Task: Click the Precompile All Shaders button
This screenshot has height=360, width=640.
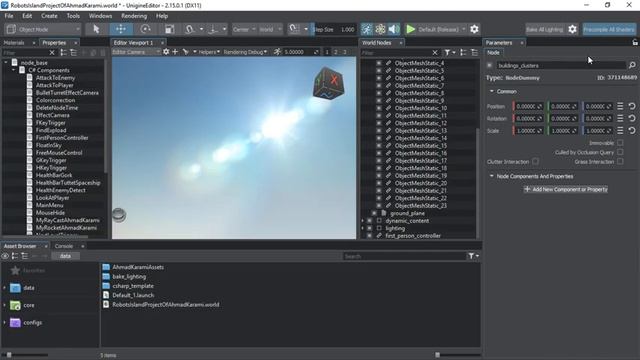Action: (609, 29)
